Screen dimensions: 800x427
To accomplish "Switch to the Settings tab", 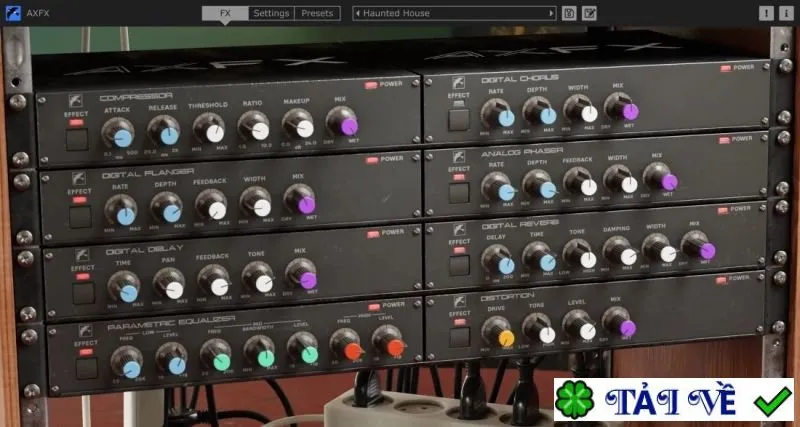I will click(x=271, y=13).
